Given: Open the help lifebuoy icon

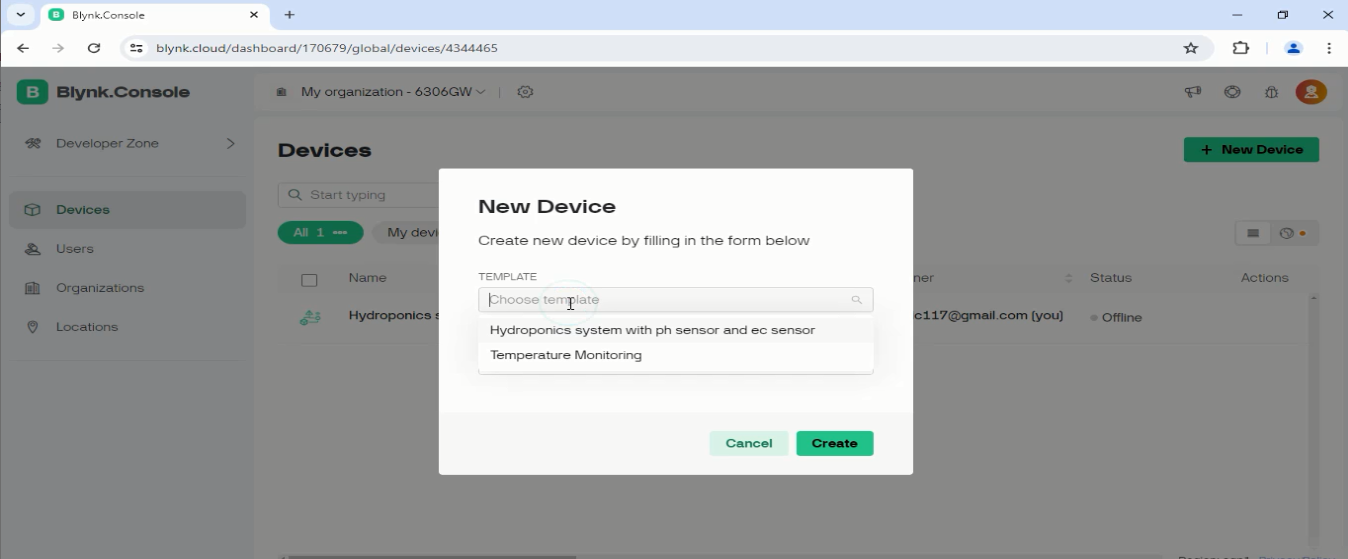Looking at the screenshot, I should click(x=1232, y=92).
